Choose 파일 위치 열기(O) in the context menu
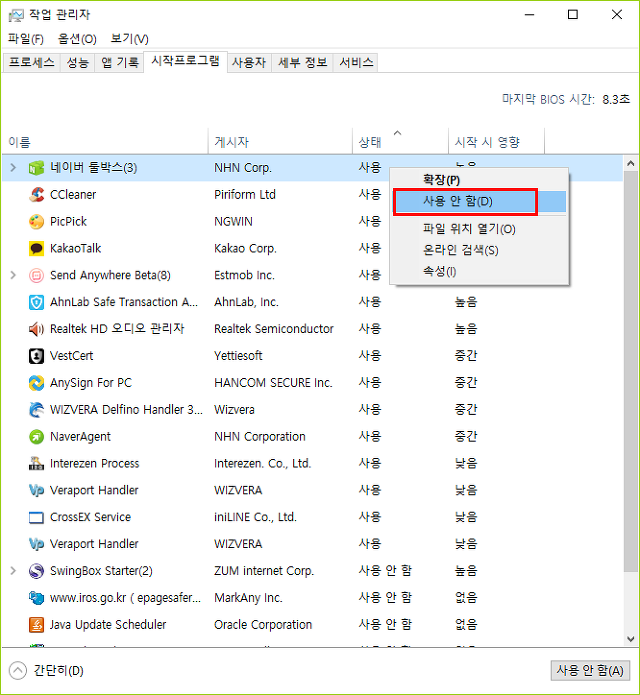The image size is (640, 695). pyautogui.click(x=480, y=229)
